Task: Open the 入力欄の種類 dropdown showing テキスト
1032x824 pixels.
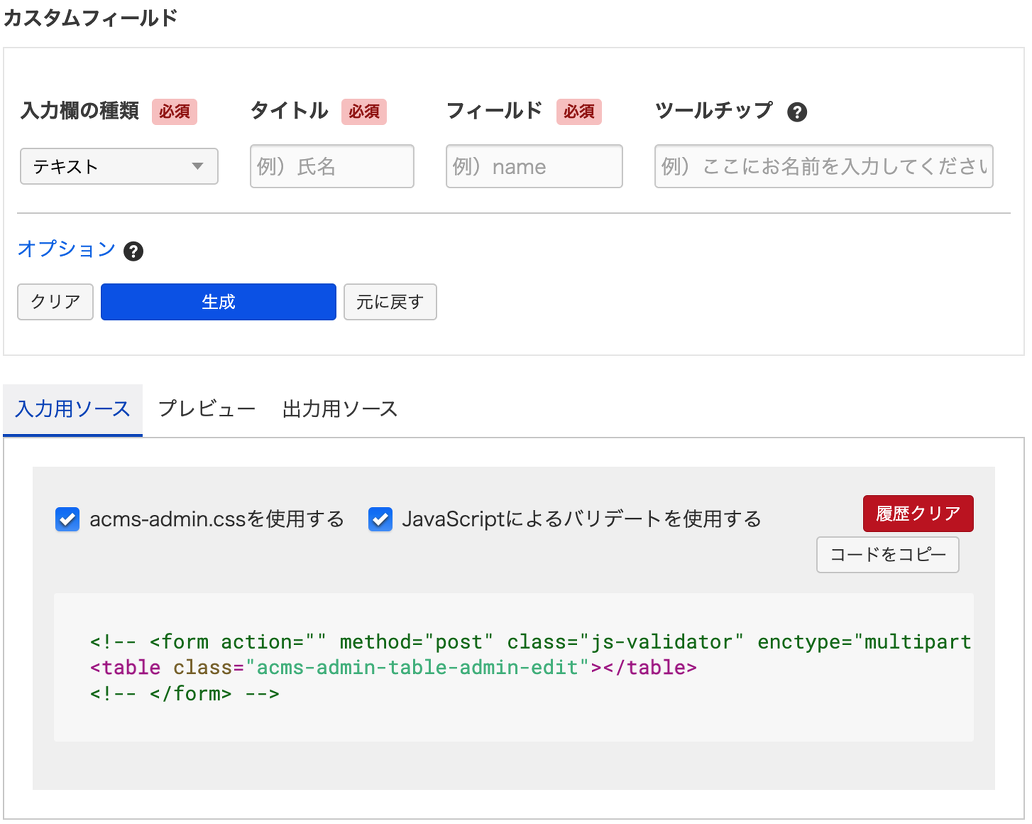Action: tap(118, 166)
